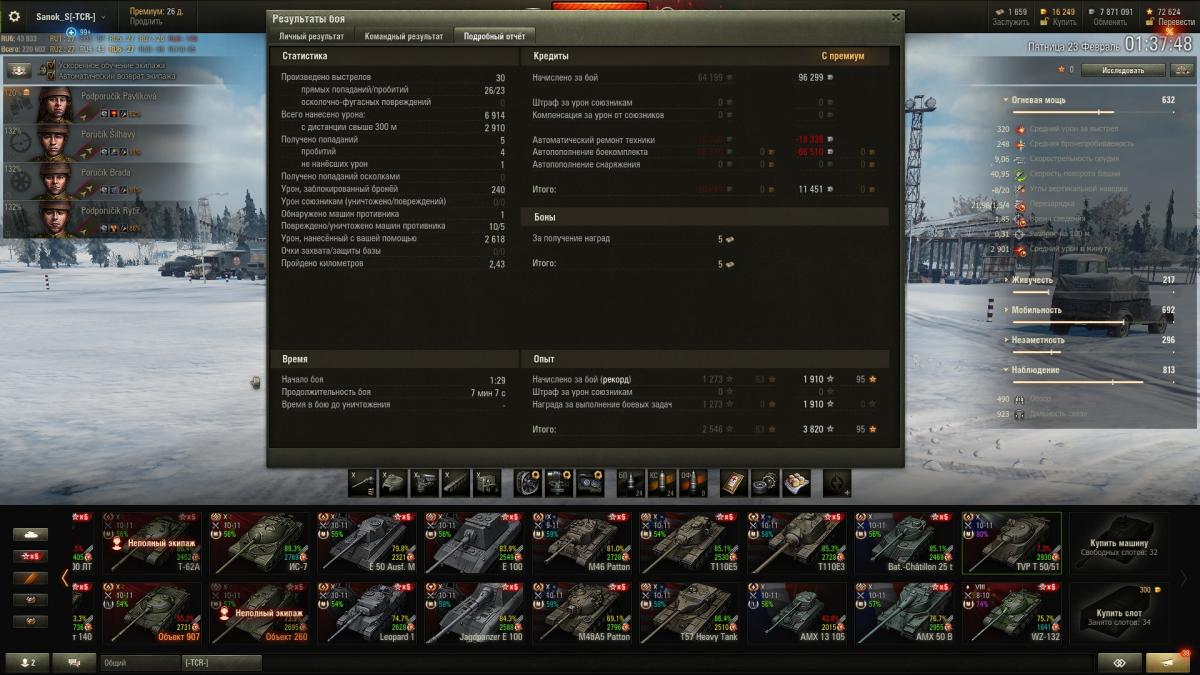Open the session stats button at bottom right

[x=1119, y=662]
